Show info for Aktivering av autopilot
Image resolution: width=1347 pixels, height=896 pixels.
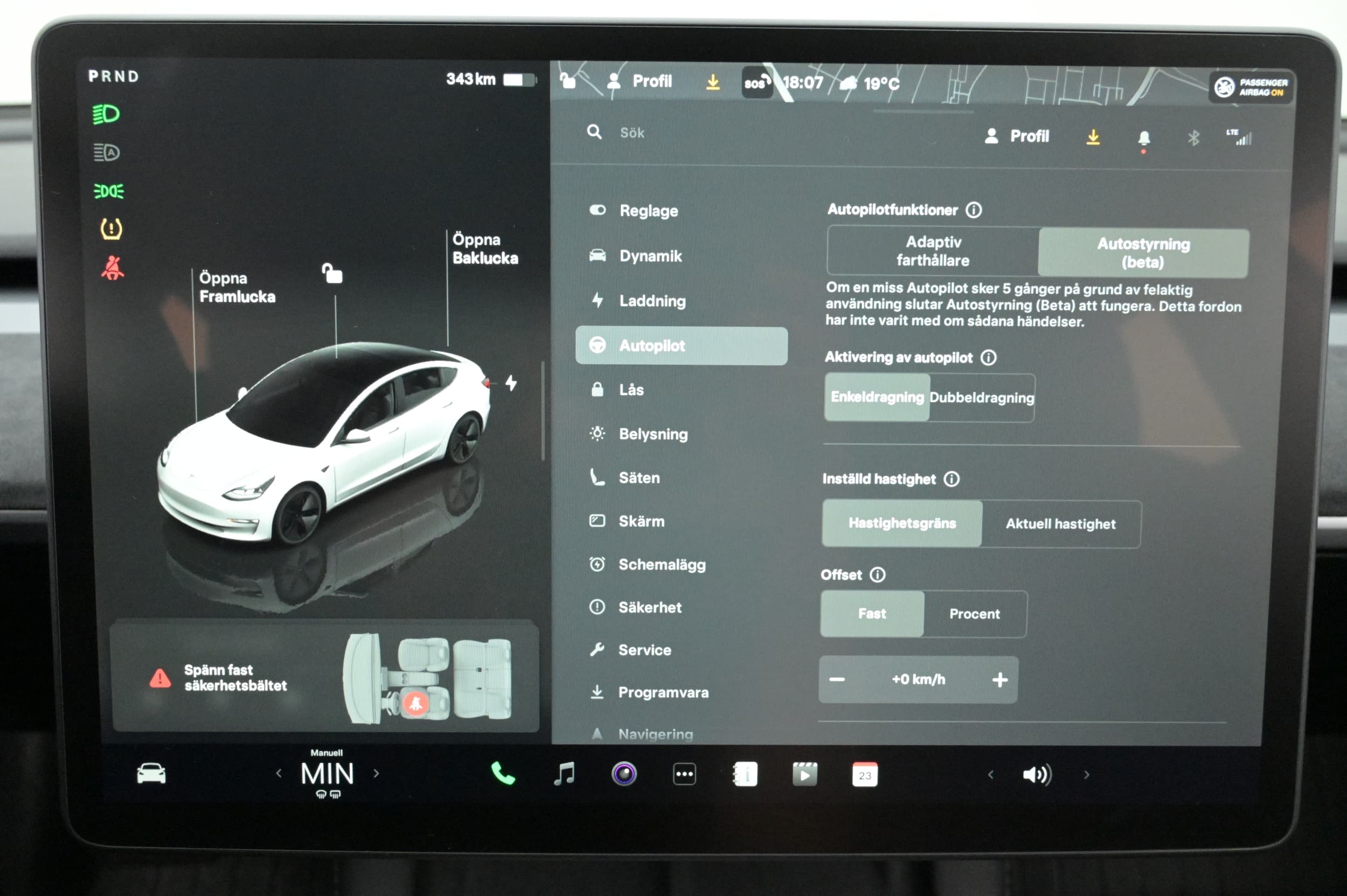click(x=989, y=358)
